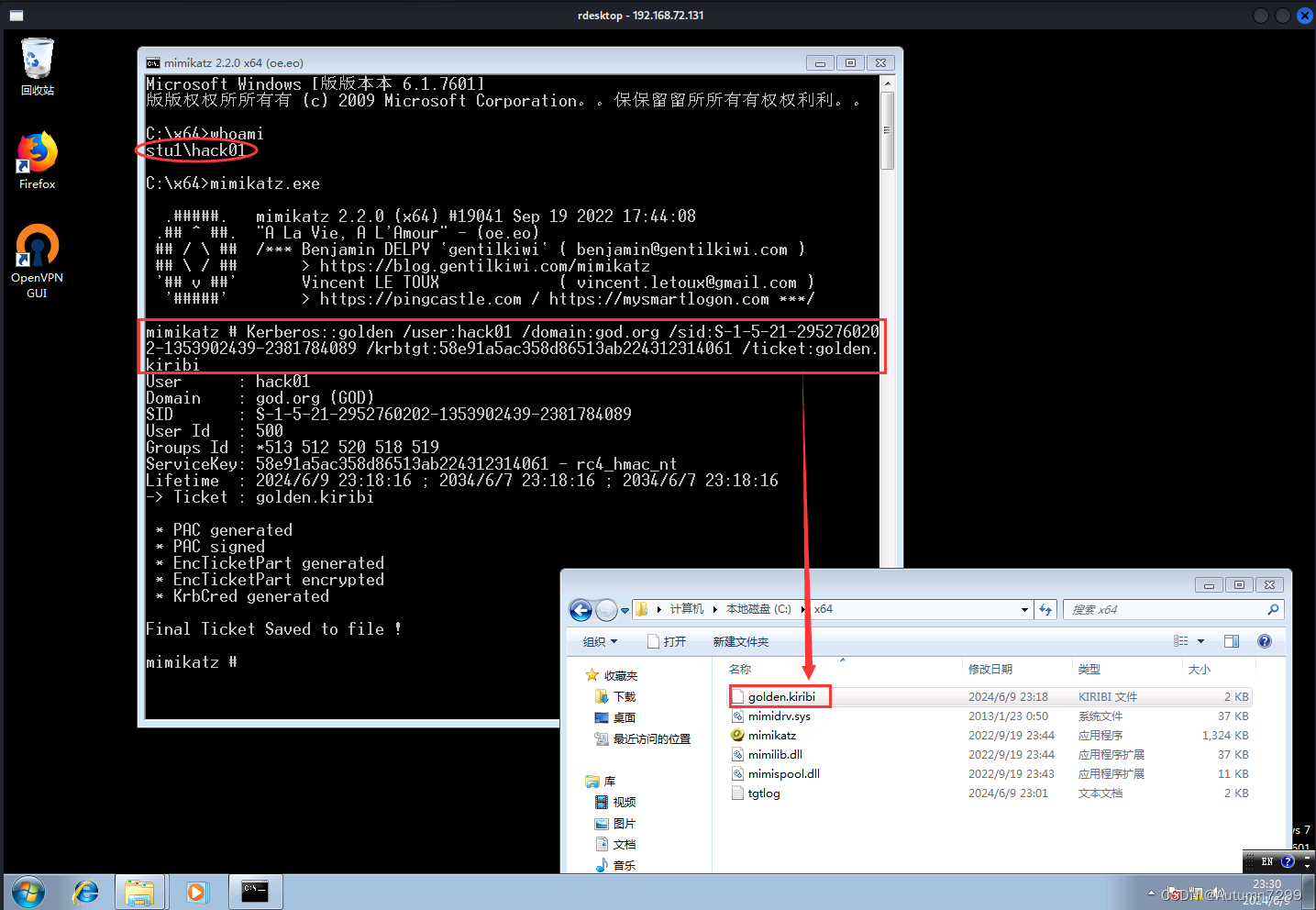Open 最近访问的位置 in navigation pane
The image size is (1316, 910).
click(x=651, y=739)
